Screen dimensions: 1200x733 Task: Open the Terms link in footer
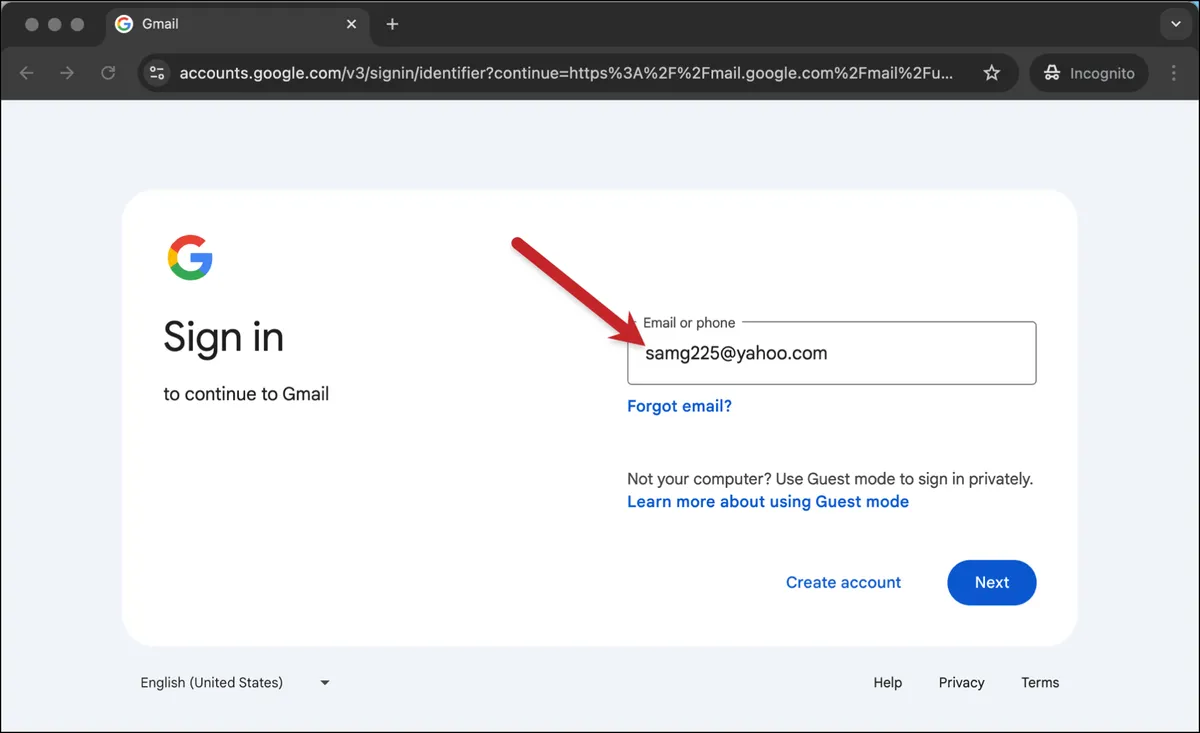click(x=1040, y=682)
